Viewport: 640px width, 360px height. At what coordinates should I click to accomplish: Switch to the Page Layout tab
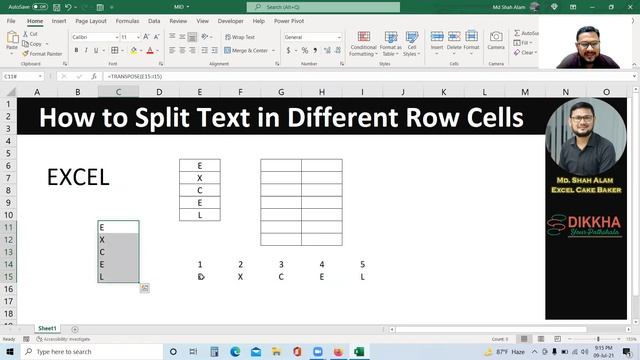pyautogui.click(x=91, y=21)
